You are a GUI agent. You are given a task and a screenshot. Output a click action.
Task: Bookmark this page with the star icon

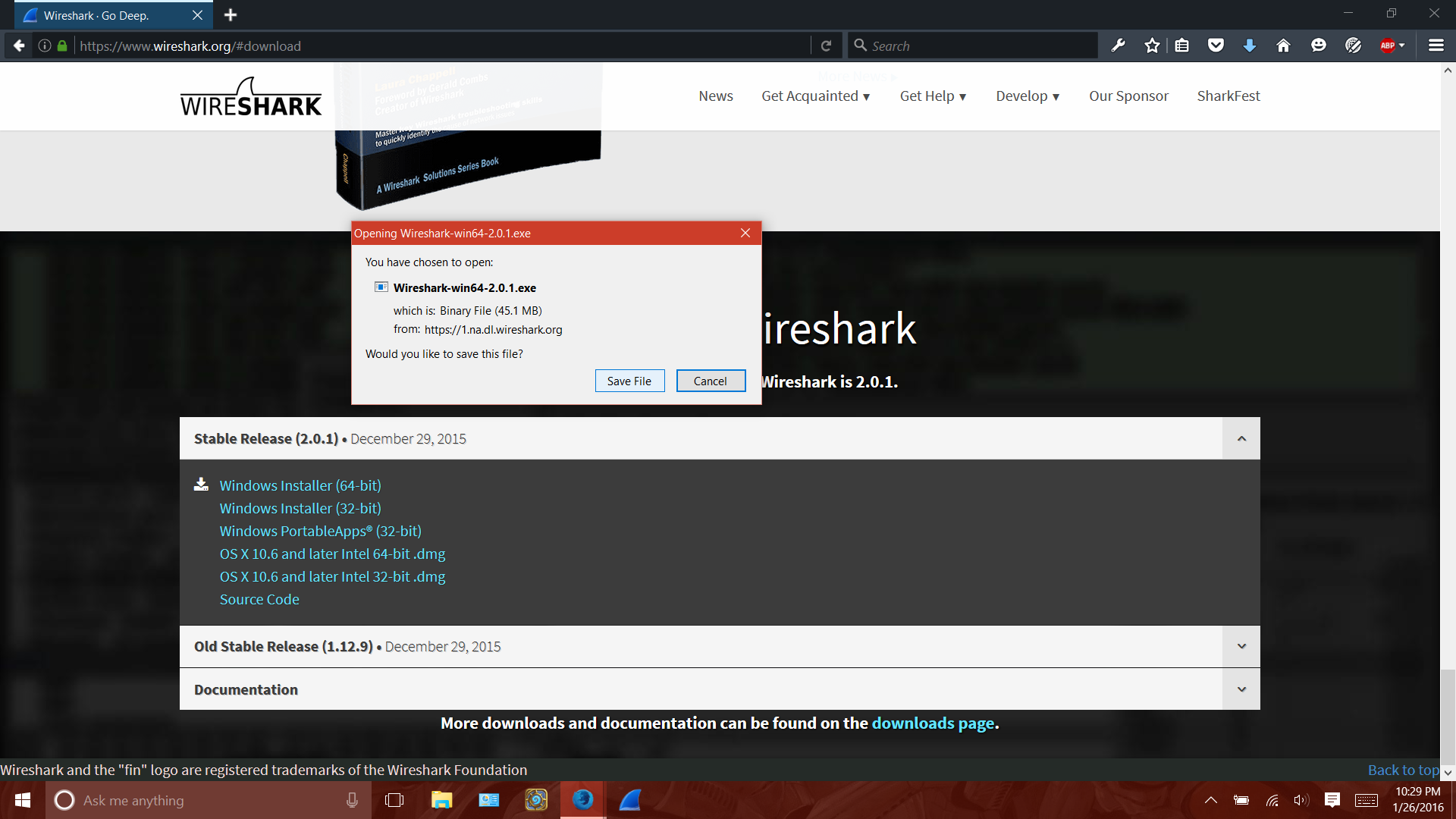pos(1152,45)
